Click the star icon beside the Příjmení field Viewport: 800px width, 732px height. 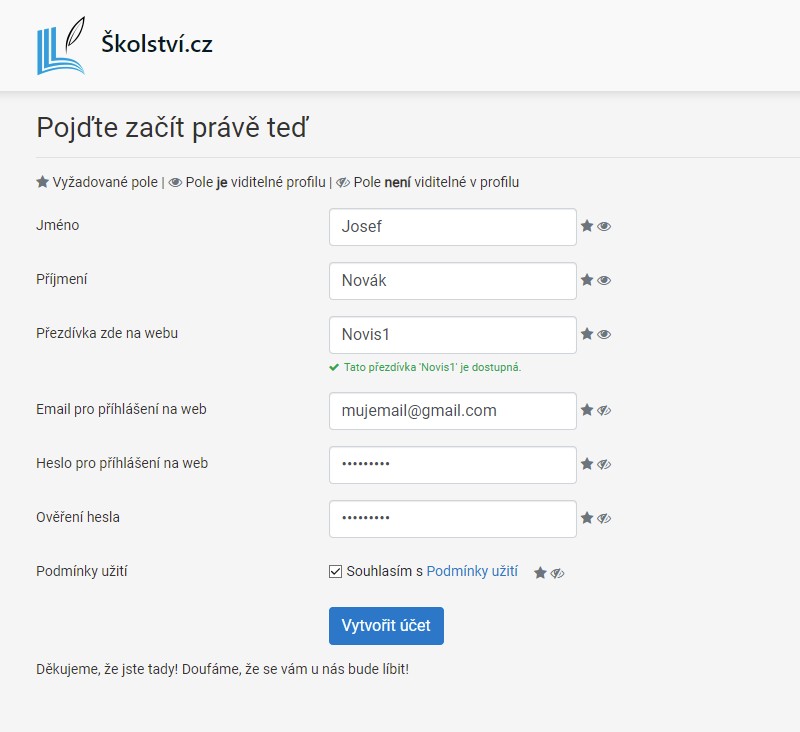click(589, 281)
